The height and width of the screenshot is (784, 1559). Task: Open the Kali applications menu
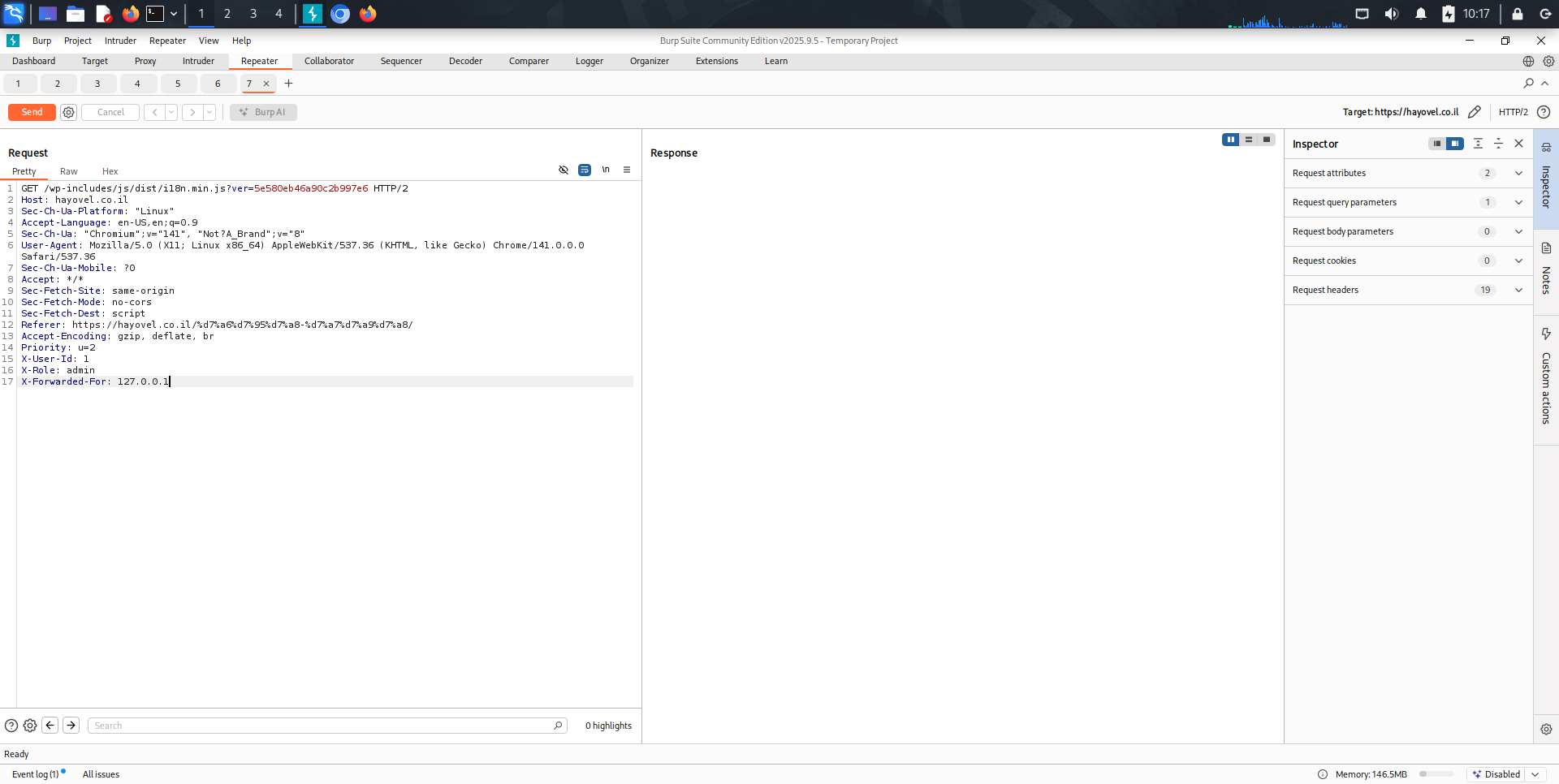[x=14, y=14]
